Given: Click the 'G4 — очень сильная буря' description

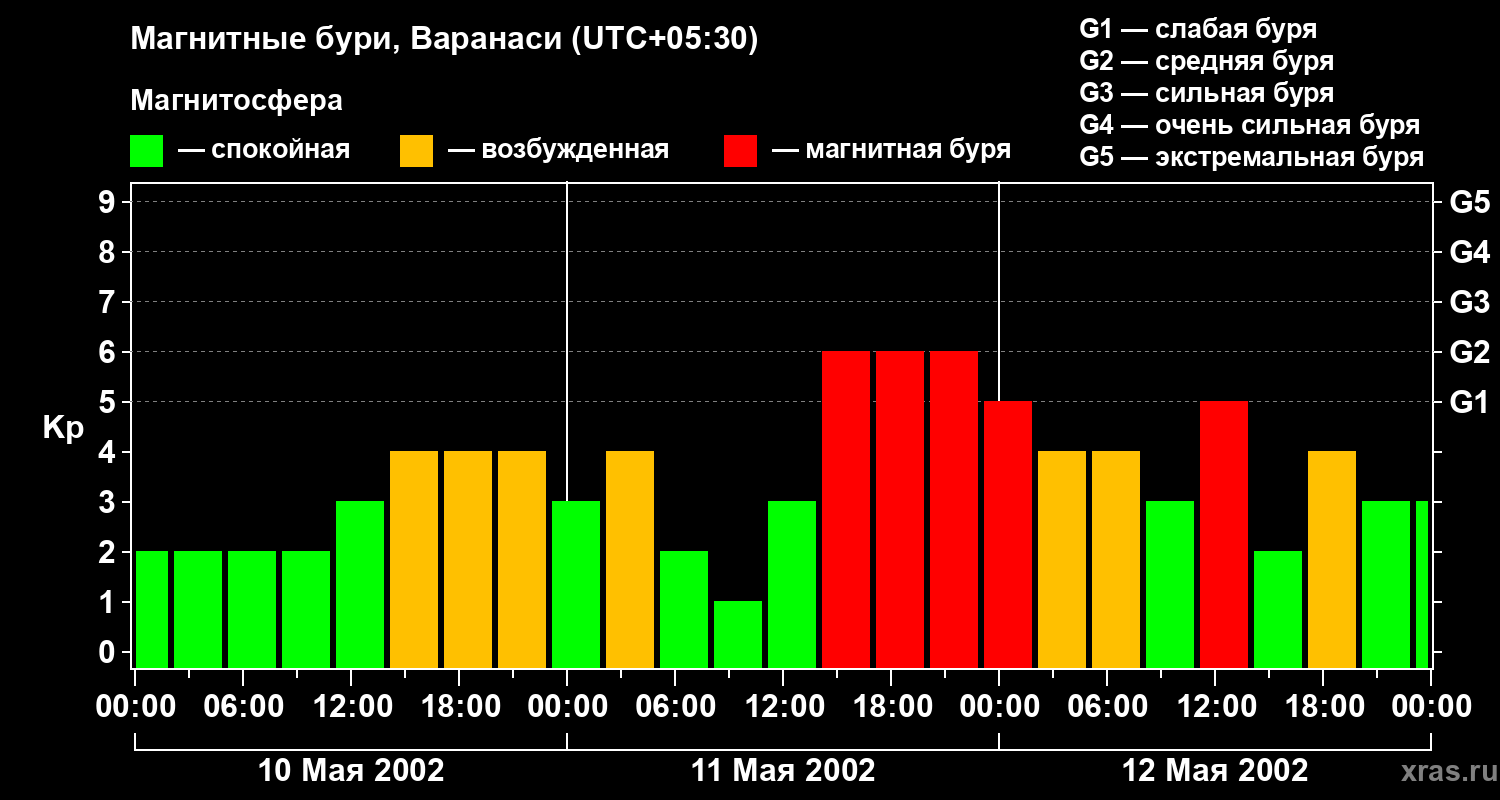Looking at the screenshot, I should pyautogui.click(x=1249, y=125).
